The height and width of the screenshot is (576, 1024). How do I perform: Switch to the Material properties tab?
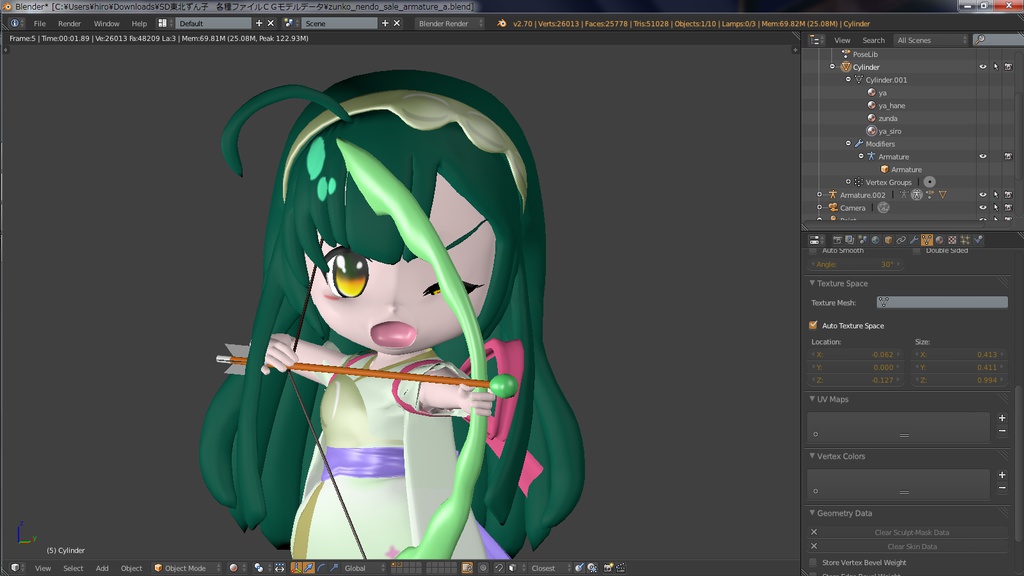tap(940, 239)
